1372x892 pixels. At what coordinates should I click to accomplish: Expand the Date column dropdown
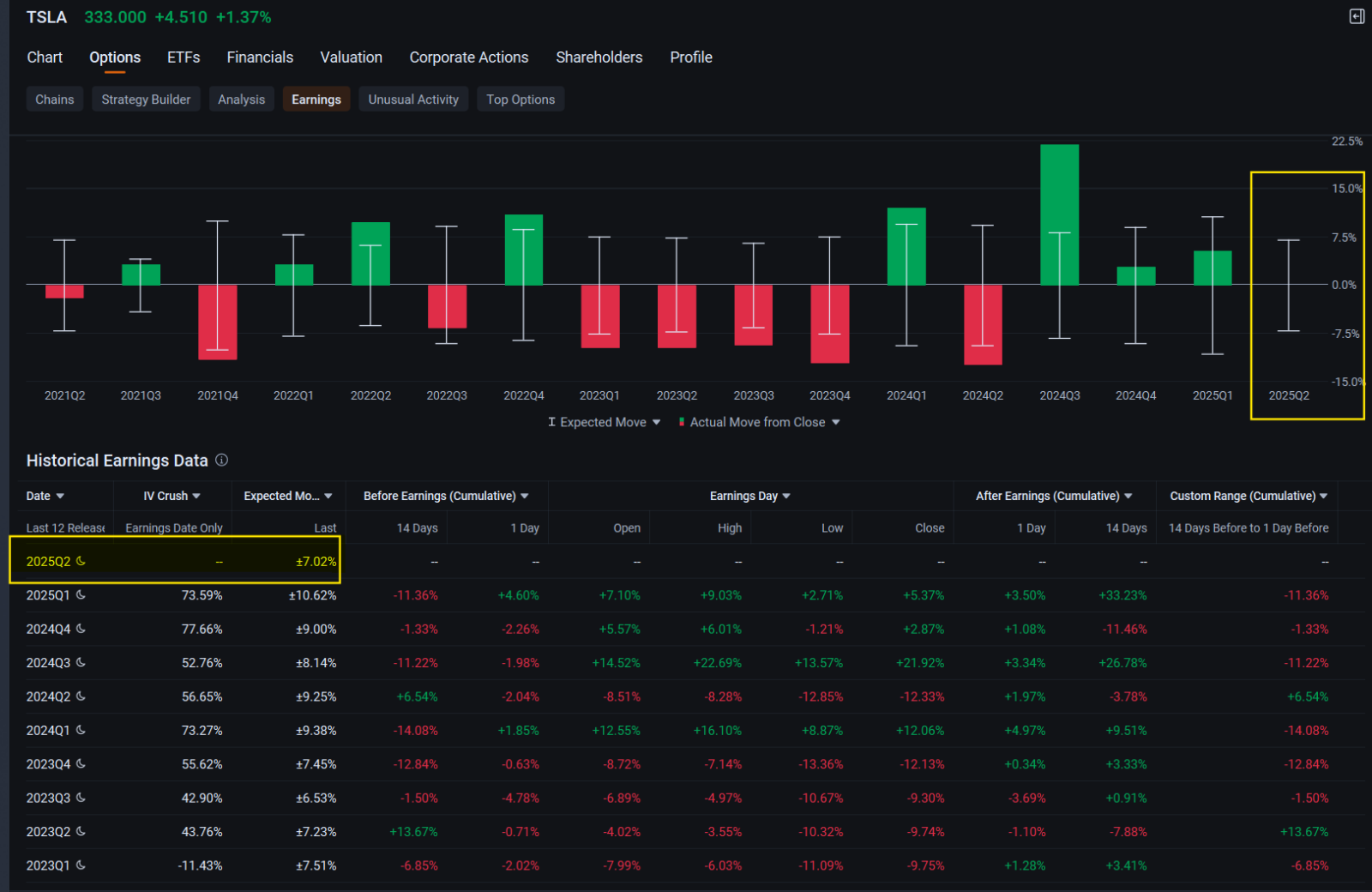60,496
